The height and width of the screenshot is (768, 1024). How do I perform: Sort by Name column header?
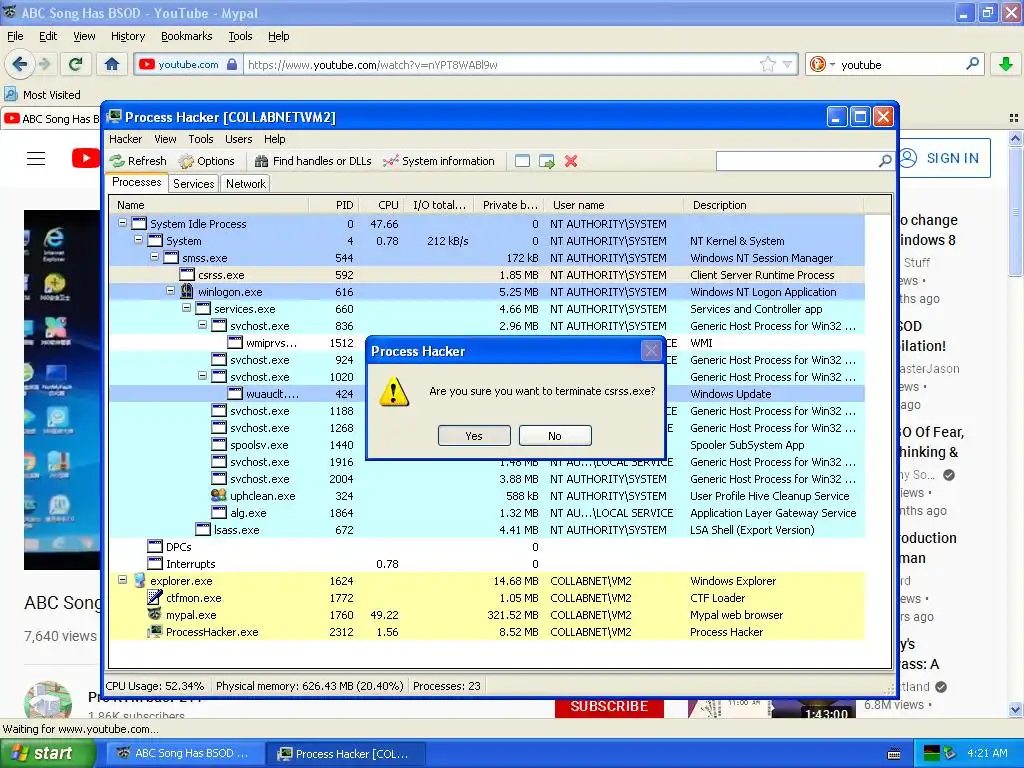[209, 205]
